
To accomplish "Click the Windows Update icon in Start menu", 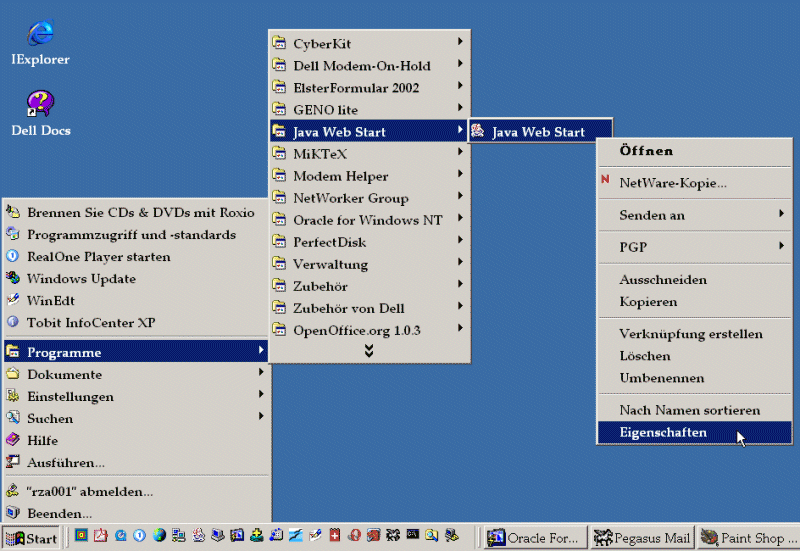I will 13,278.
